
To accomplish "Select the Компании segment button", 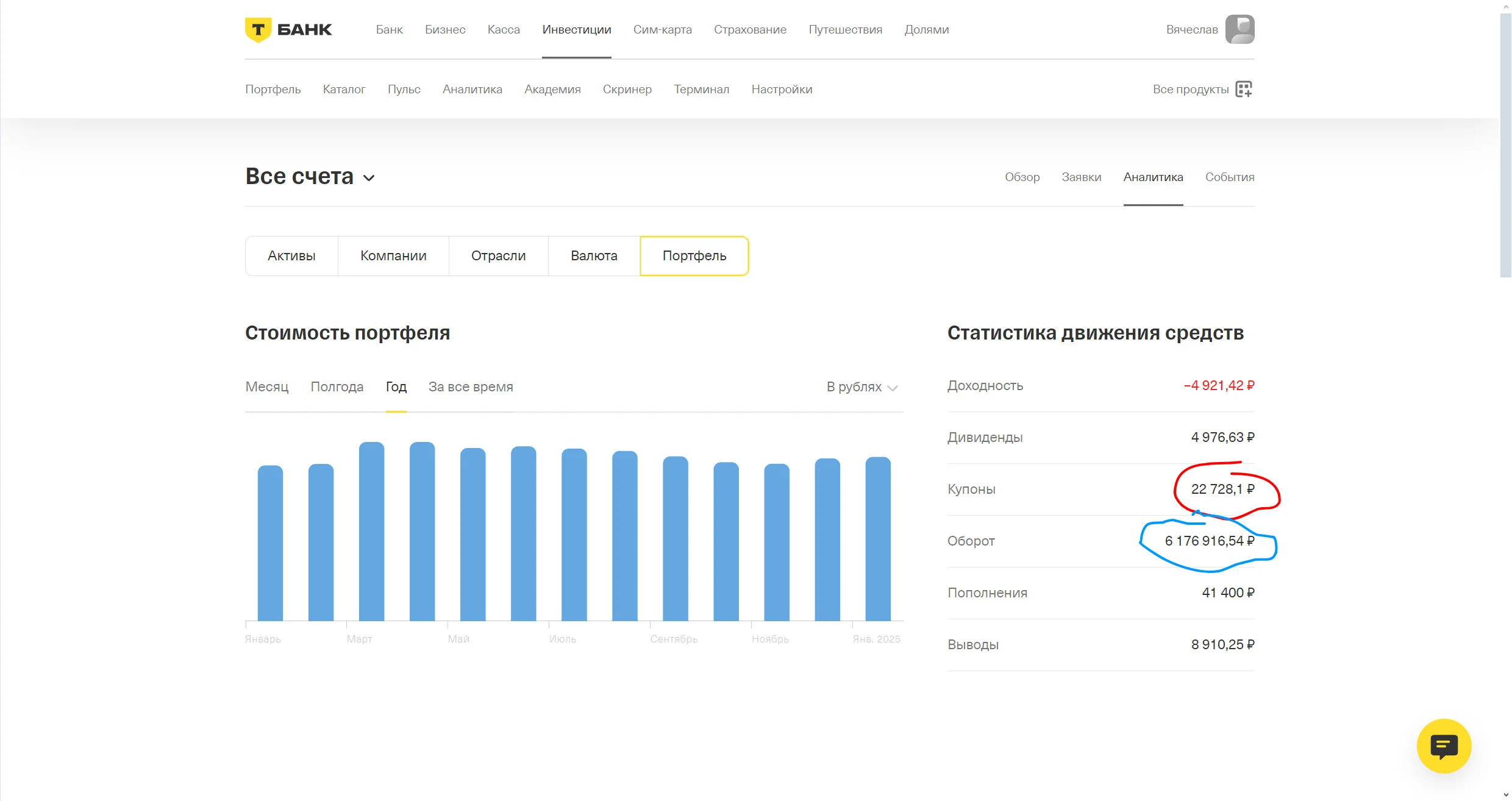I will coord(393,256).
